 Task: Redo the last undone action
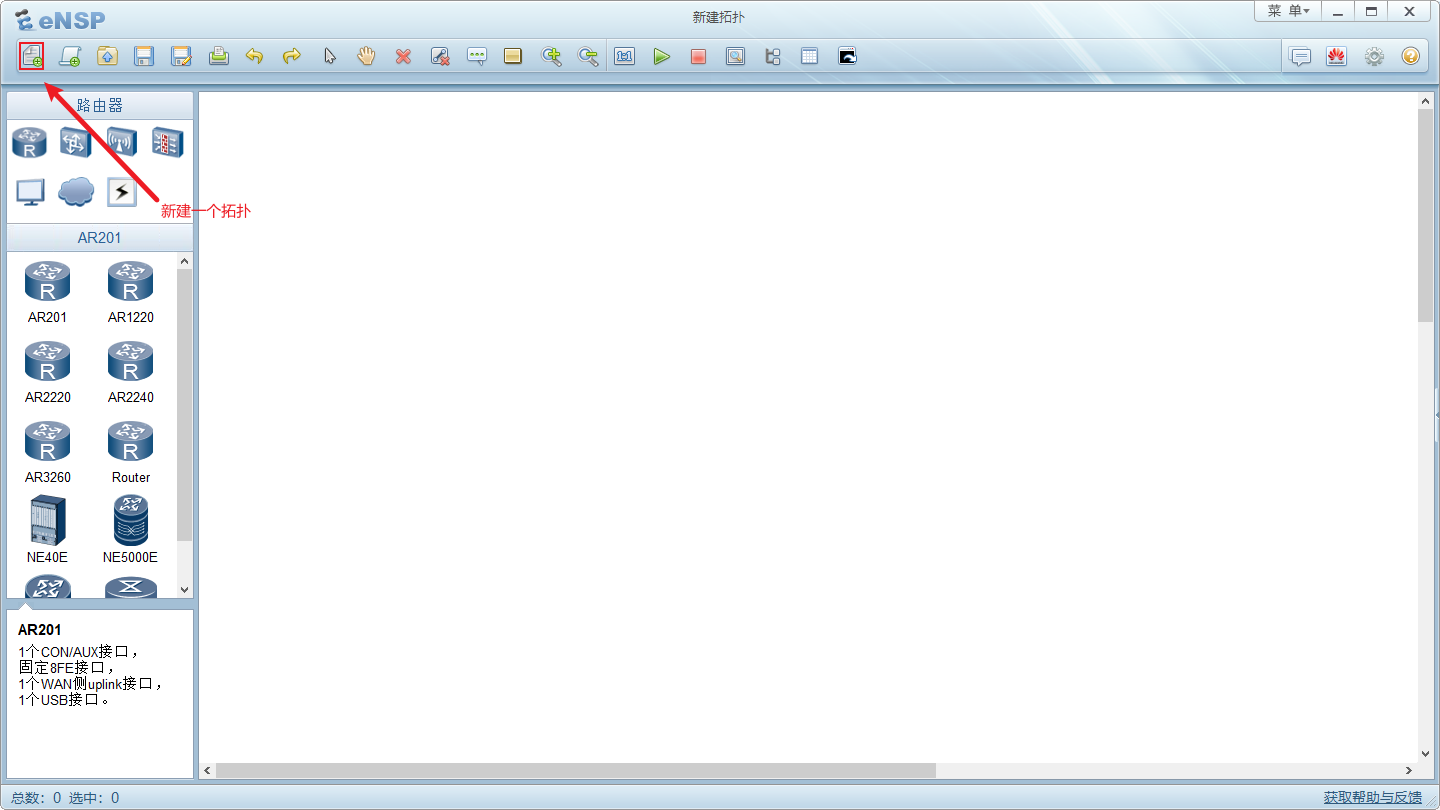pyautogui.click(x=292, y=56)
